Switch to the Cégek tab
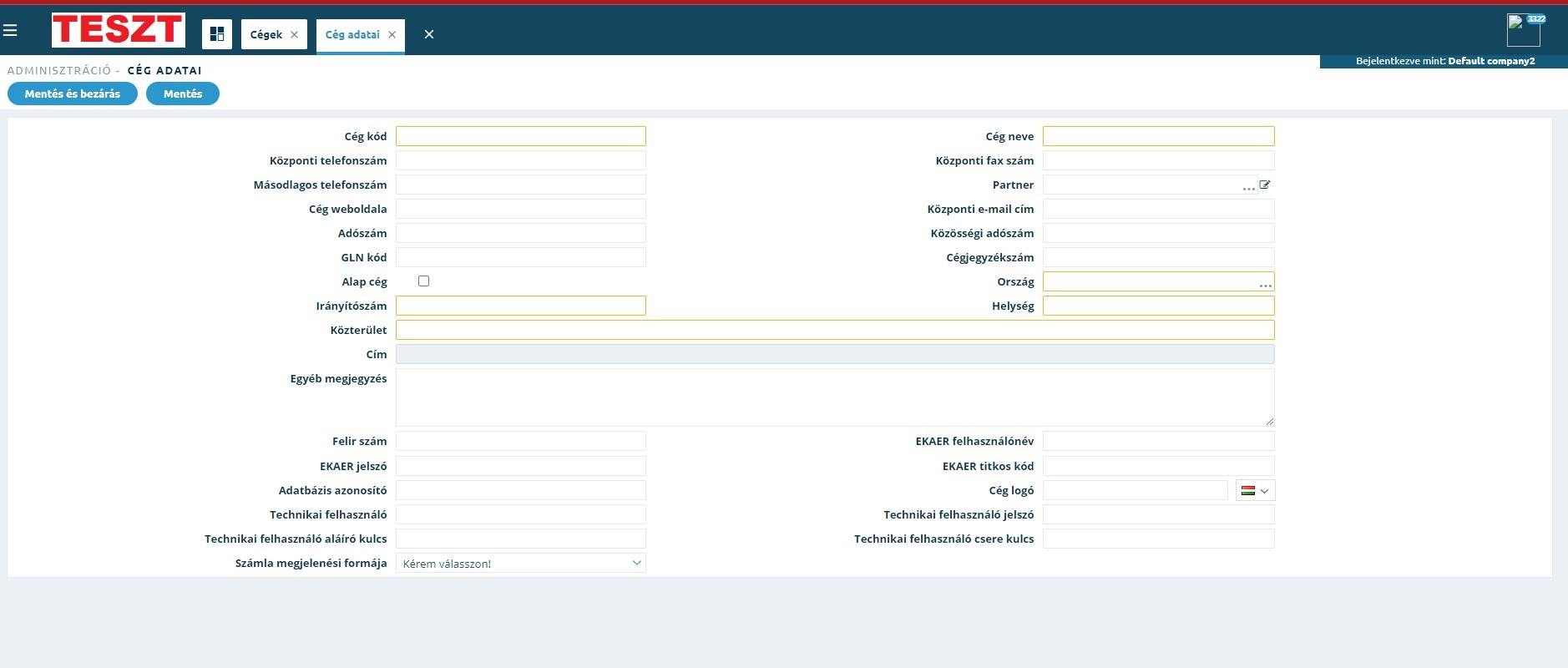 coord(266,35)
